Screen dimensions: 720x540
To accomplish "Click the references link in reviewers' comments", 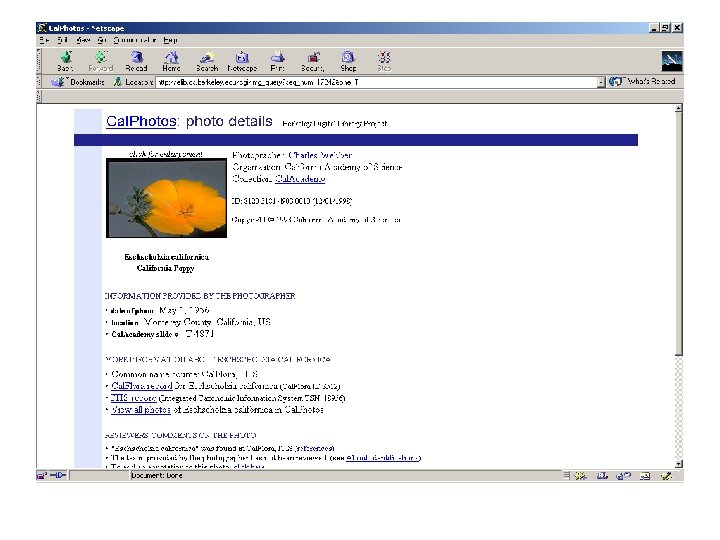I will click(315, 448).
